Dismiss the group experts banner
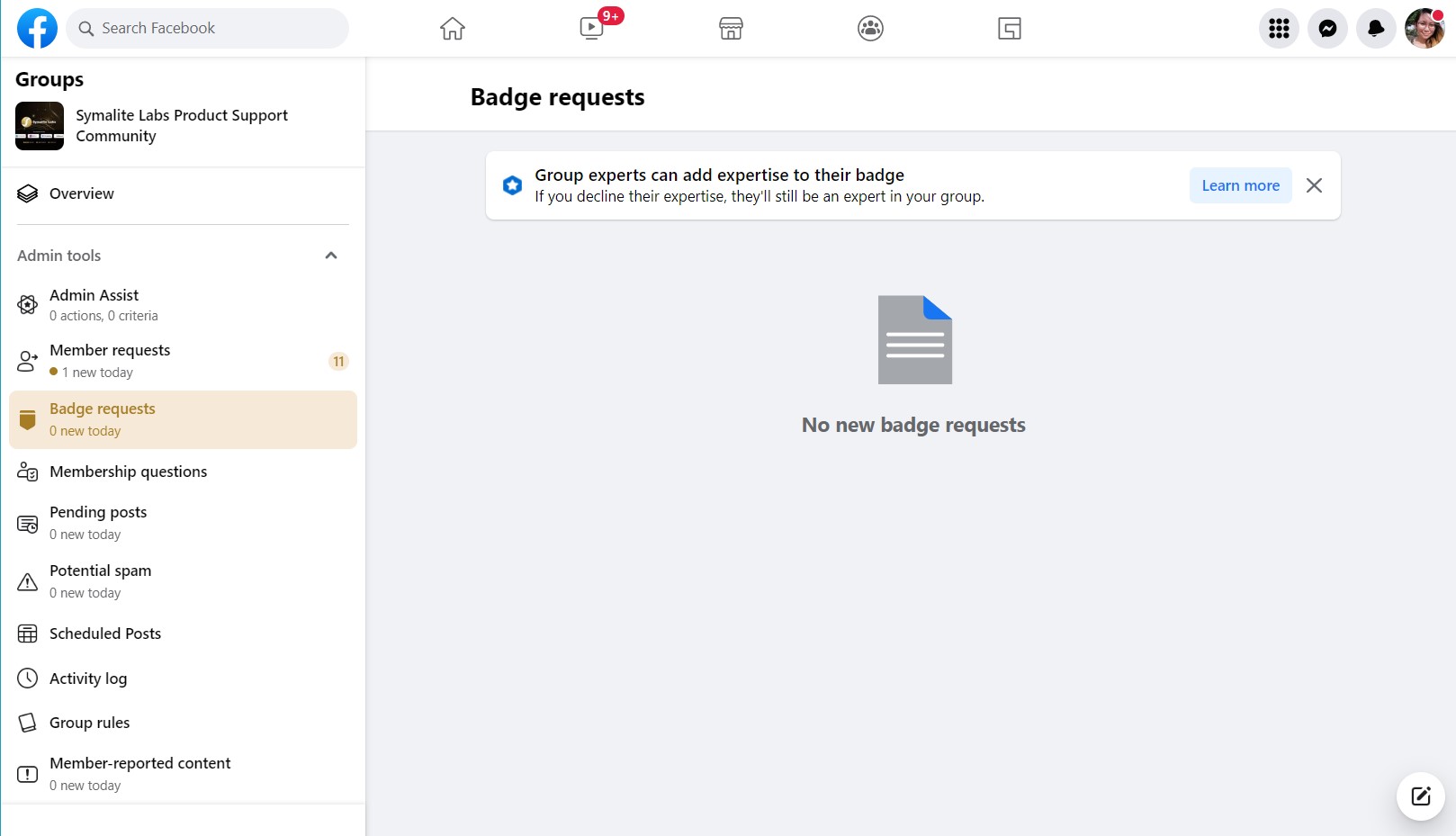The width and height of the screenshot is (1456, 836). (1314, 184)
